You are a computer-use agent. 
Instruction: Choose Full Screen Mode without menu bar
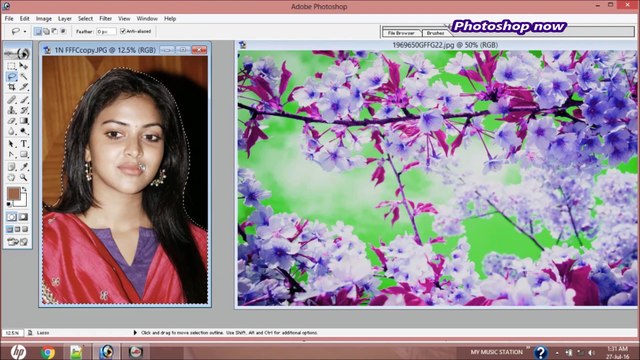tap(25, 229)
